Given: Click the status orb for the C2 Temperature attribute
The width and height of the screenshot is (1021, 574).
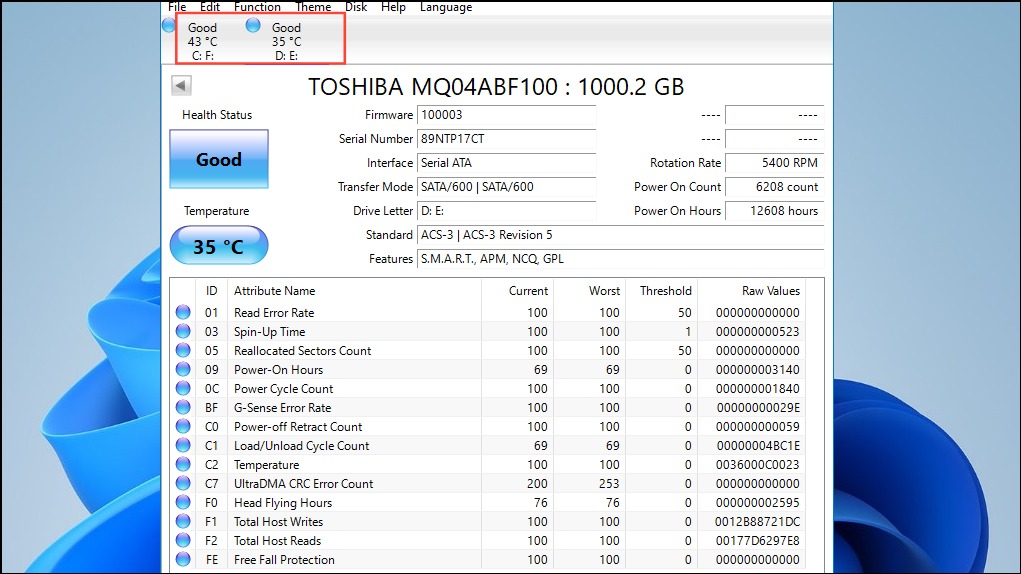Looking at the screenshot, I should tap(183, 464).
